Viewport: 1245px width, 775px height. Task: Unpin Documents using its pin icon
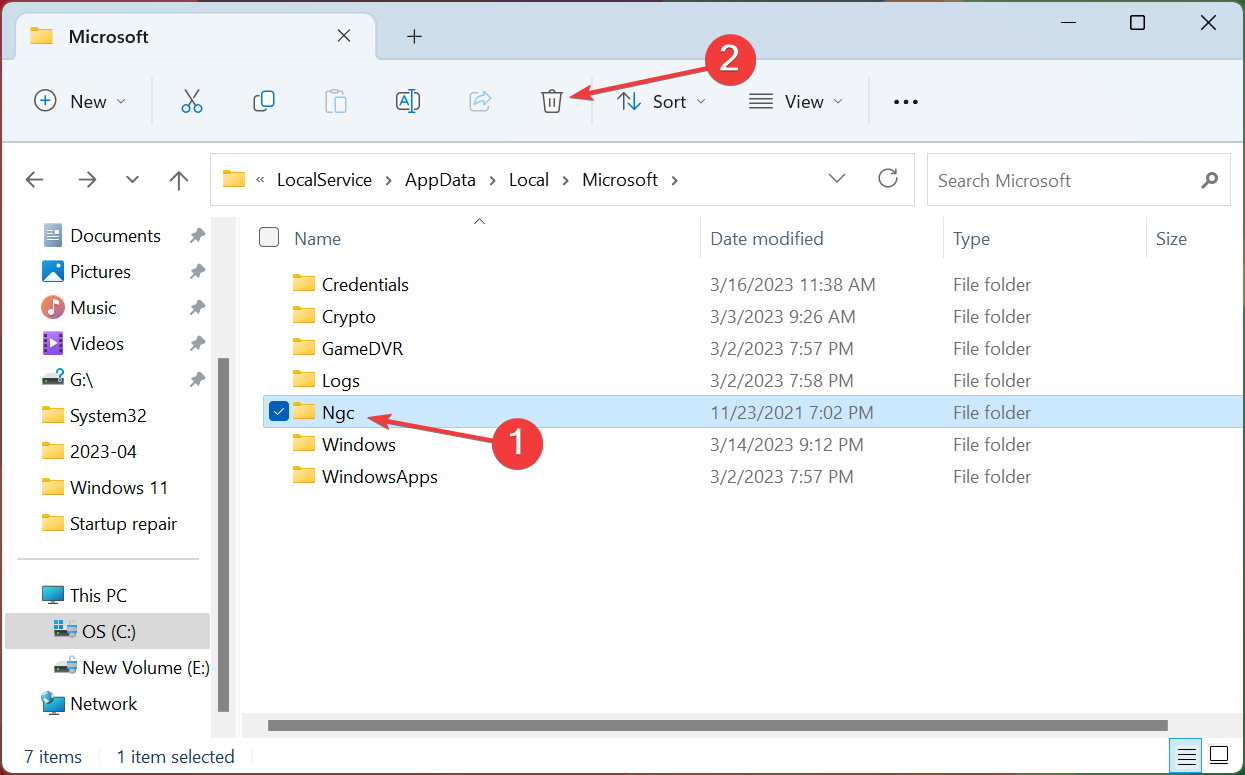[197, 236]
